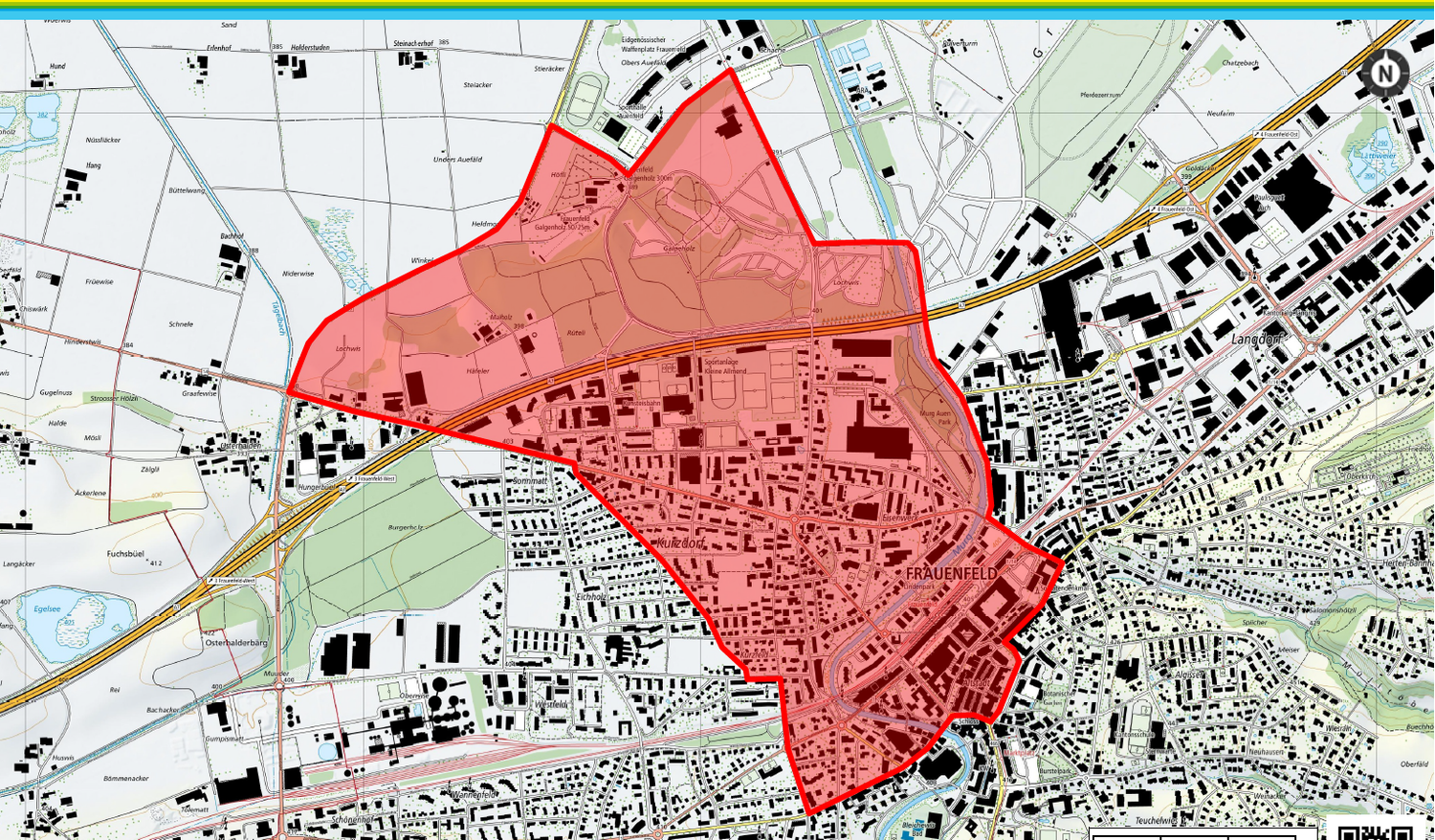This screenshot has height=840, width=1435.
Task: Click the Eisenwerk label inside the red area
Action: pyautogui.click(x=899, y=518)
